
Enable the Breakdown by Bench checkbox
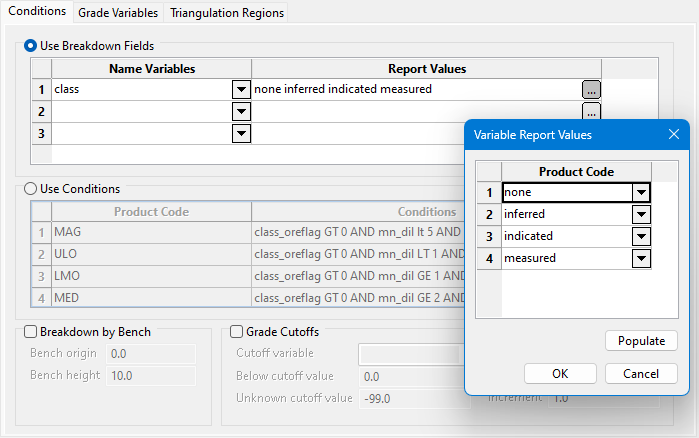pos(30,332)
